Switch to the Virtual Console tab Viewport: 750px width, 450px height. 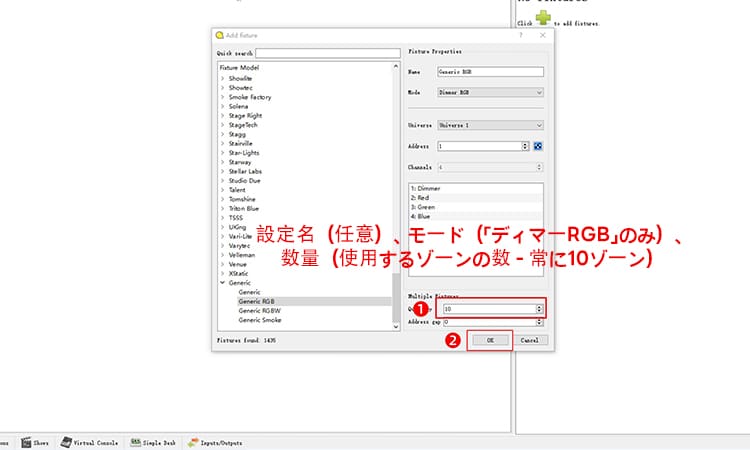coord(89,443)
